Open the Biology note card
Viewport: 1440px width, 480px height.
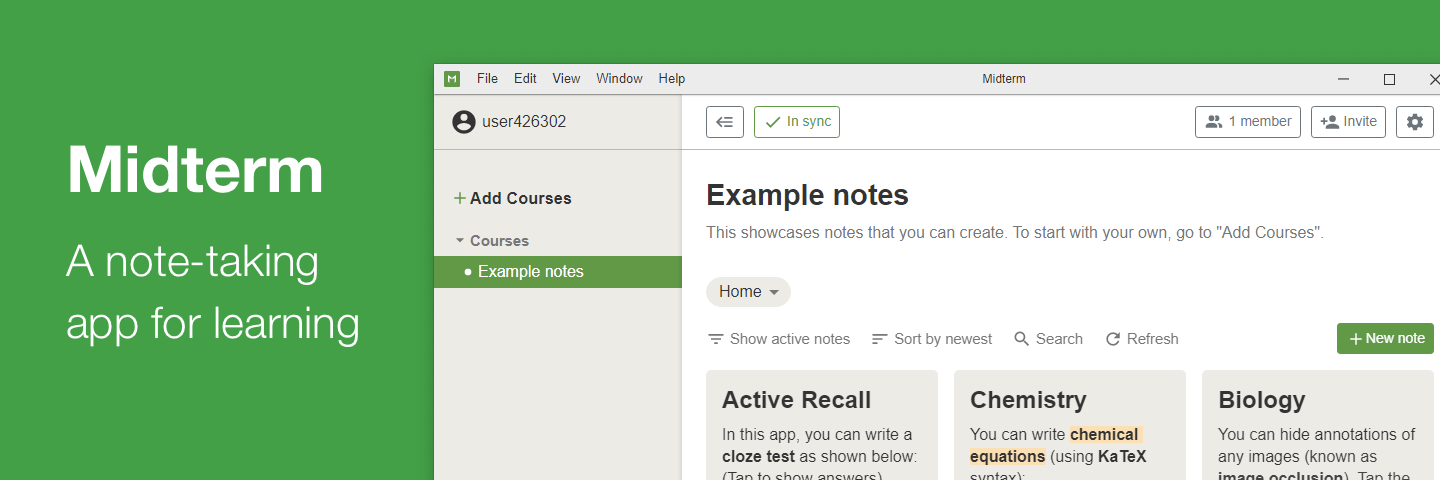(1320, 425)
